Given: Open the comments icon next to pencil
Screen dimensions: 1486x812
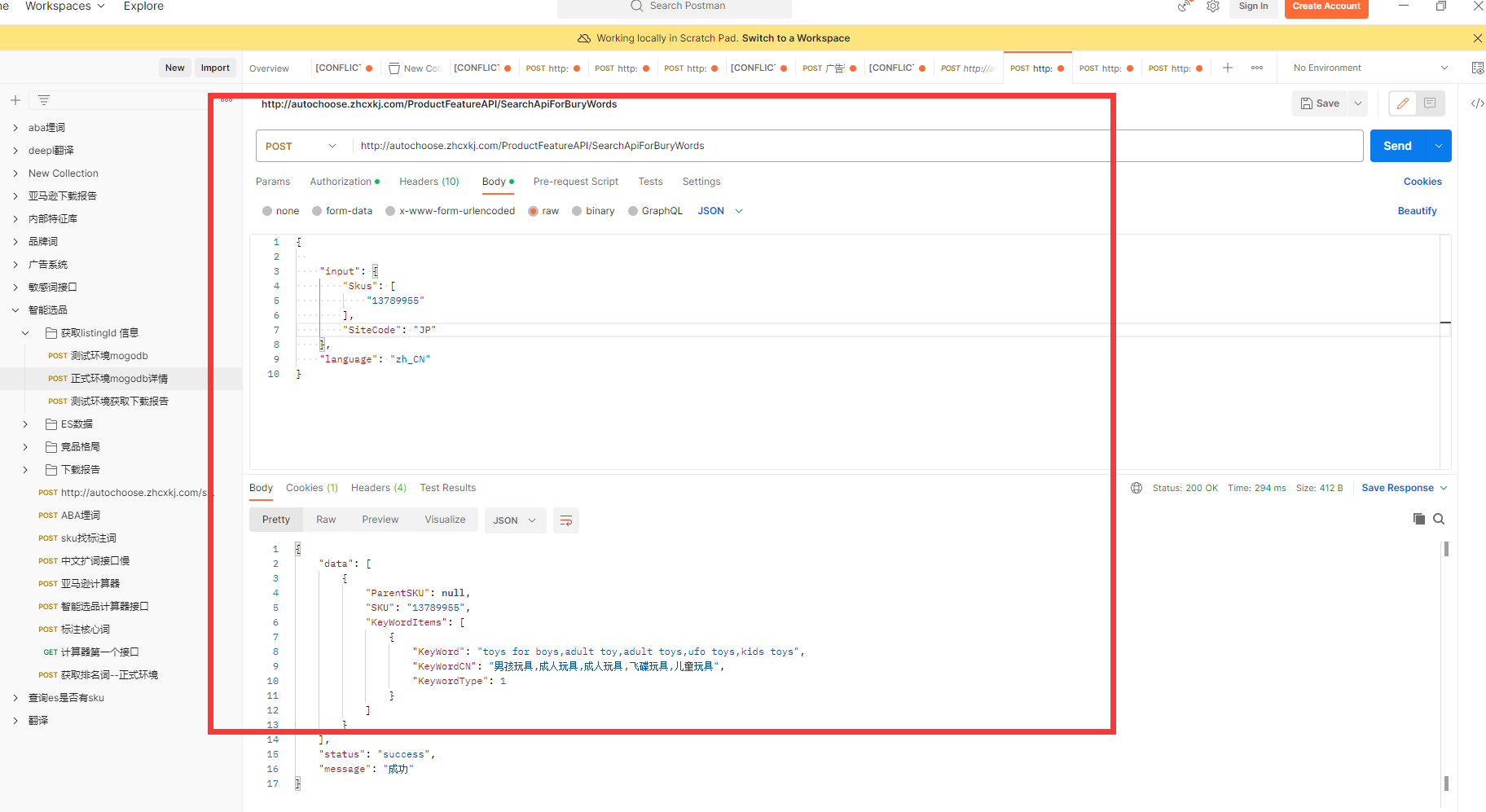Looking at the screenshot, I should [x=1430, y=103].
